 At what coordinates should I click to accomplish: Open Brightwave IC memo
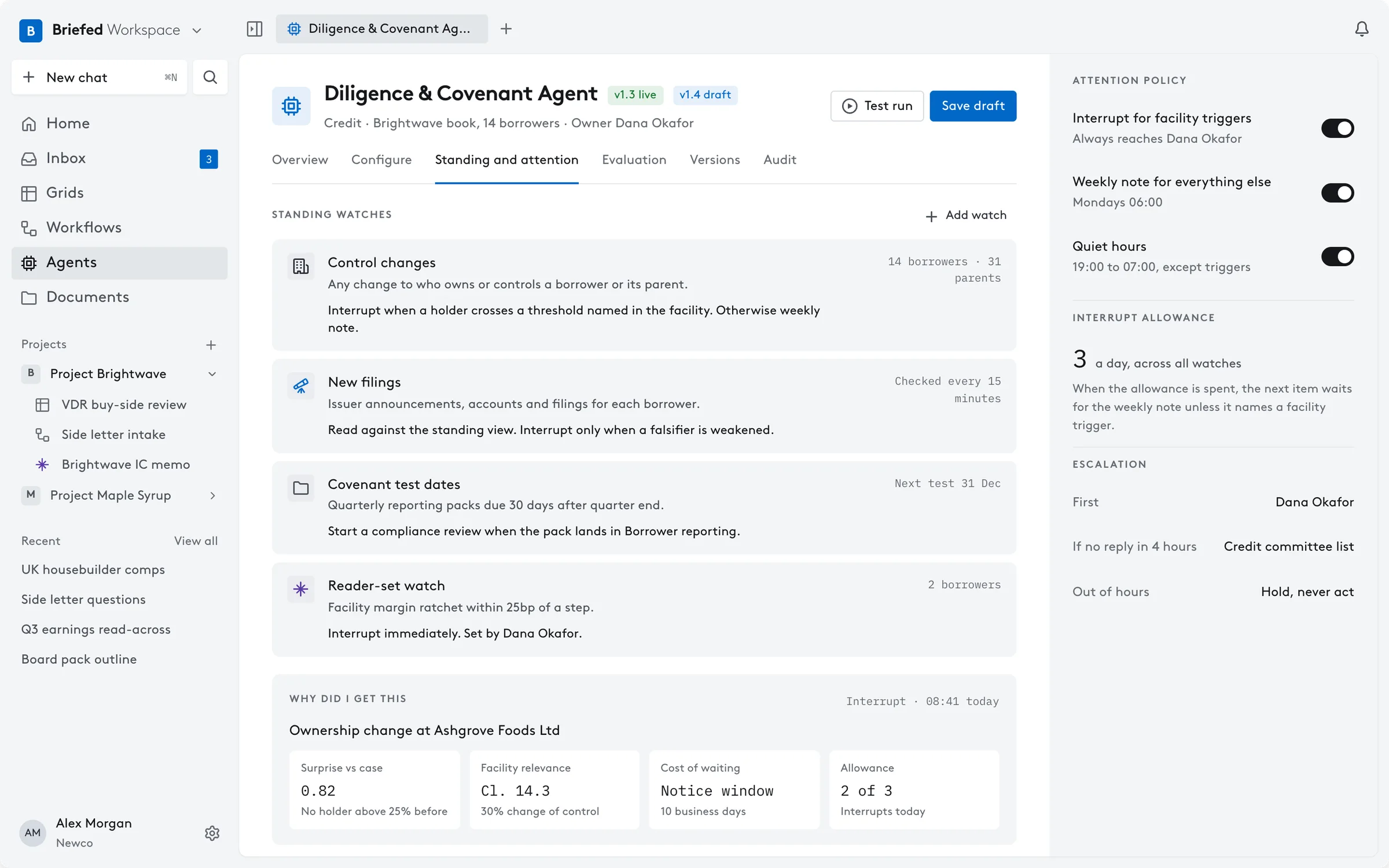tap(125, 465)
